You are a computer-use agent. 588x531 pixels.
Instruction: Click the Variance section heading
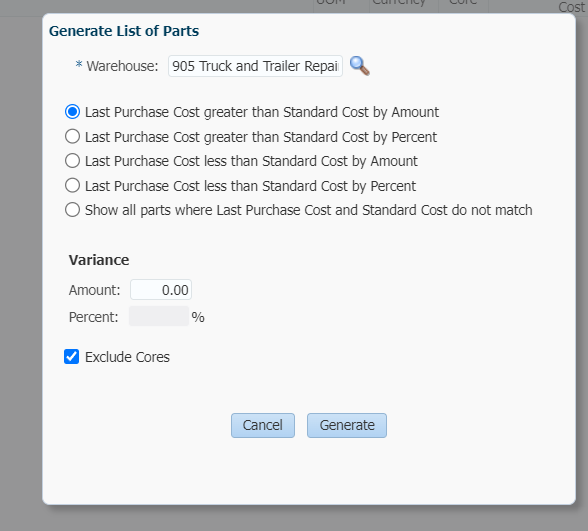click(x=99, y=260)
